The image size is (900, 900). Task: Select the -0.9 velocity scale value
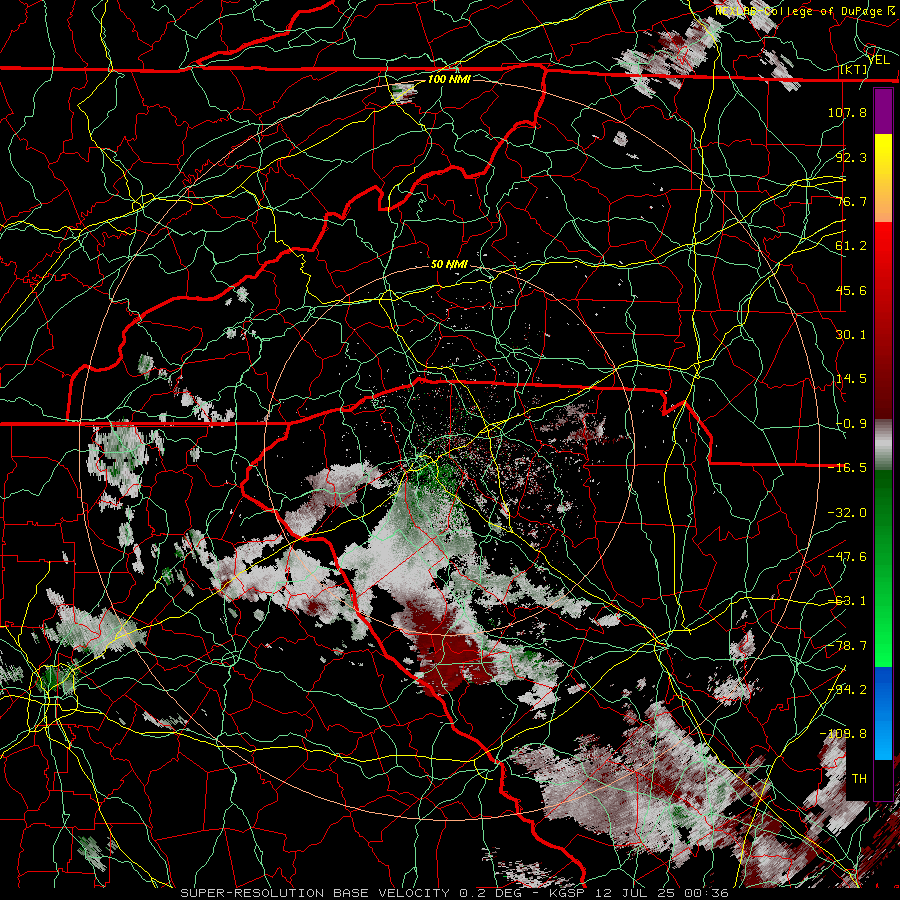click(x=851, y=424)
